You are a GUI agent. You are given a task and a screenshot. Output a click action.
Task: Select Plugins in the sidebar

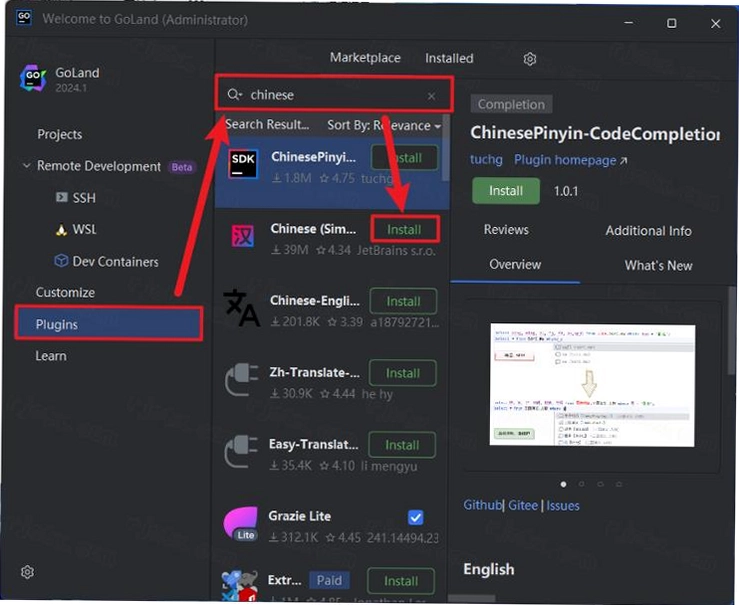[x=109, y=324]
